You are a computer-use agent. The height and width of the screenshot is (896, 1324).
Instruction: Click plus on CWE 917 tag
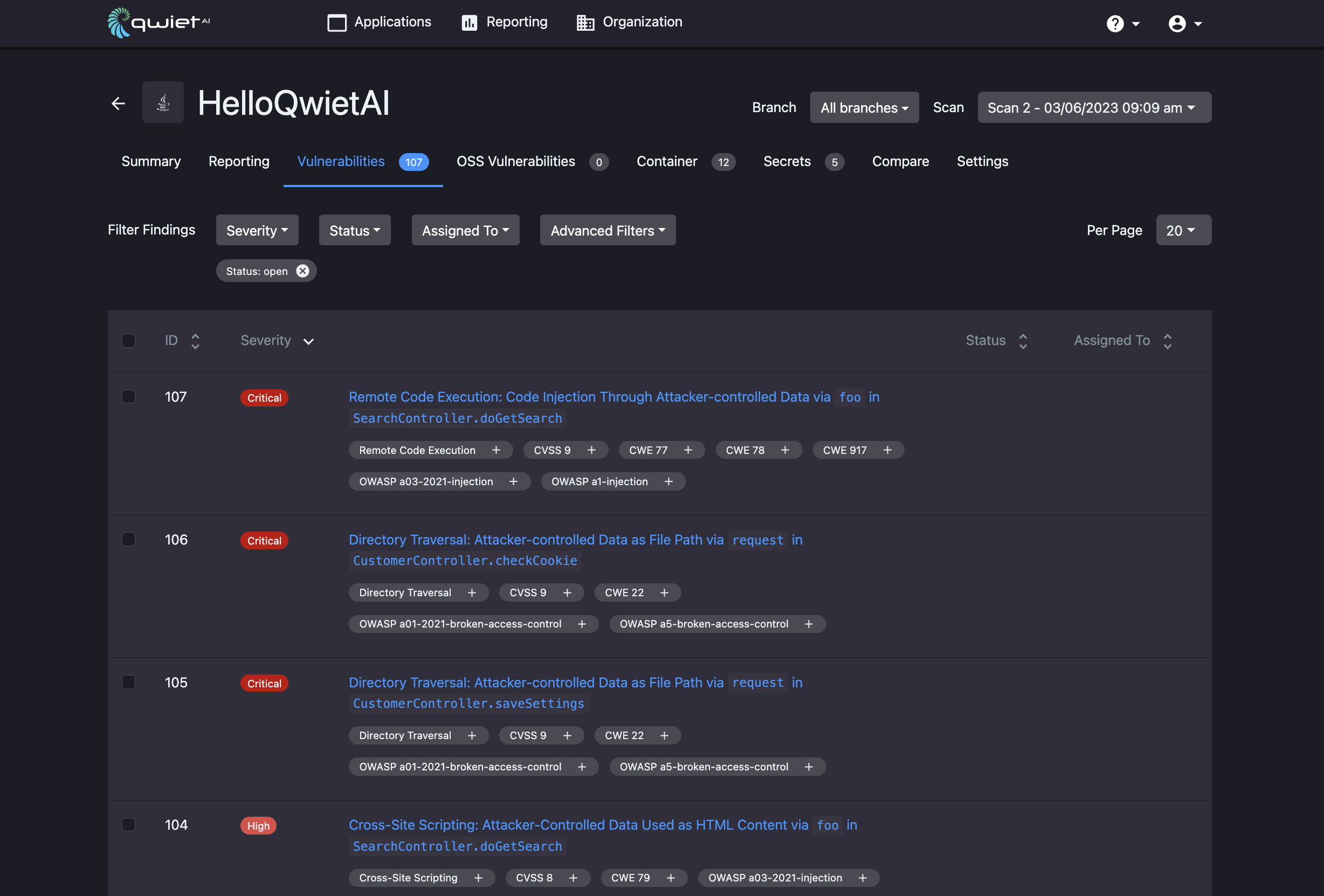click(887, 450)
